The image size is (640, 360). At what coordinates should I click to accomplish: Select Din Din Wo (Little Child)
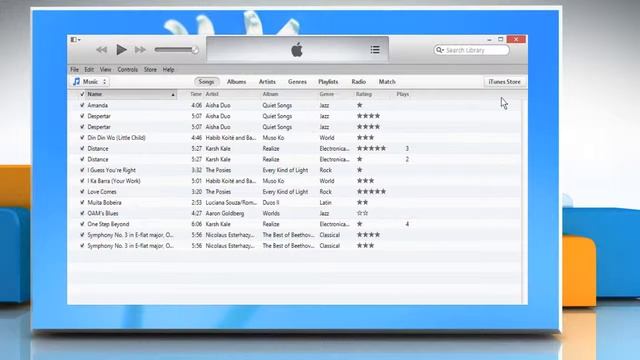(116, 138)
